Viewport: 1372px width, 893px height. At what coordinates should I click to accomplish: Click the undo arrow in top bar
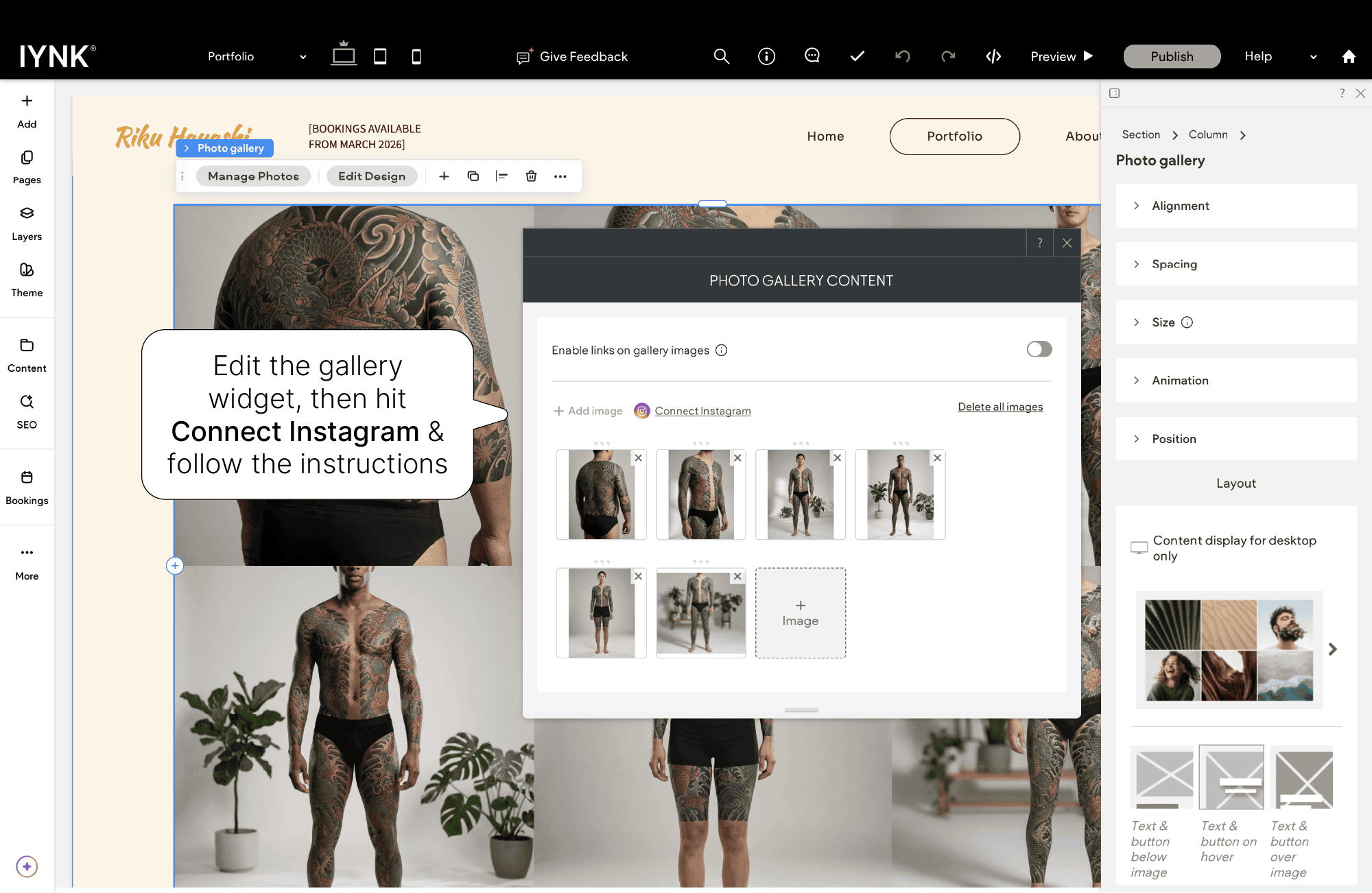(903, 56)
